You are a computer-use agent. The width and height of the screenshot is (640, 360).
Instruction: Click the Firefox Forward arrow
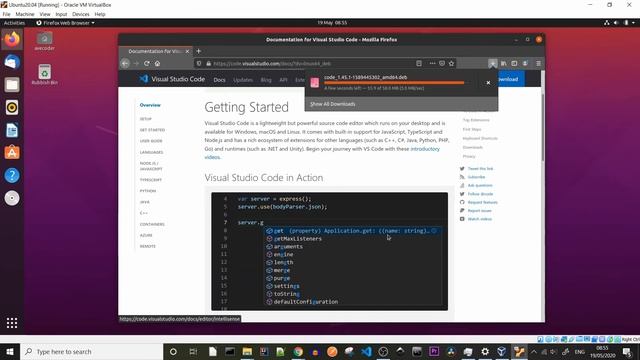(136, 63)
